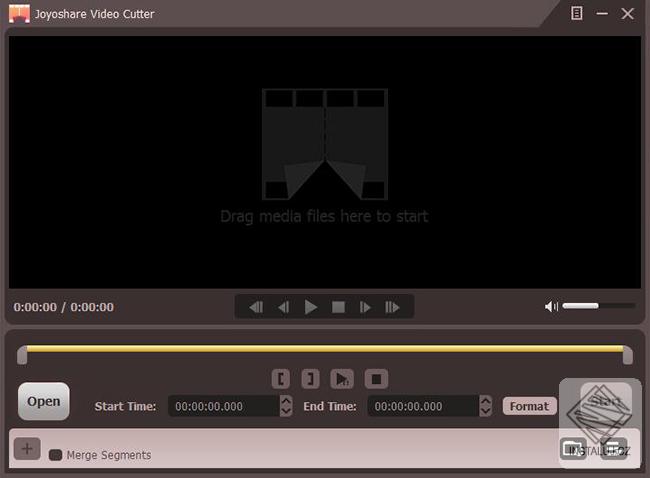Close the Joyoshare Video Cutter window
The image size is (650, 478).
tap(628, 14)
